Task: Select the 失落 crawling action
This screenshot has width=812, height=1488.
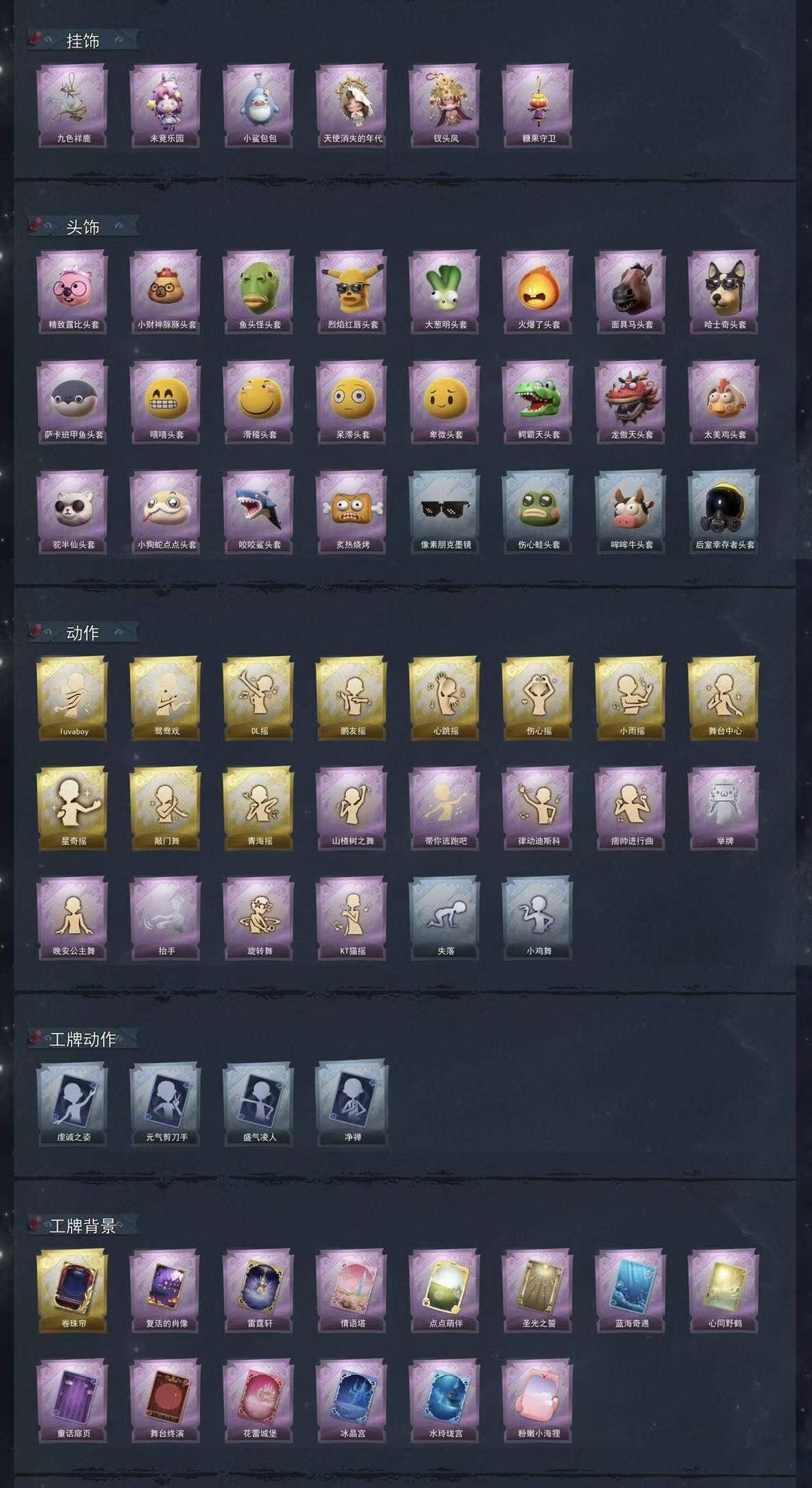Action: (445, 918)
